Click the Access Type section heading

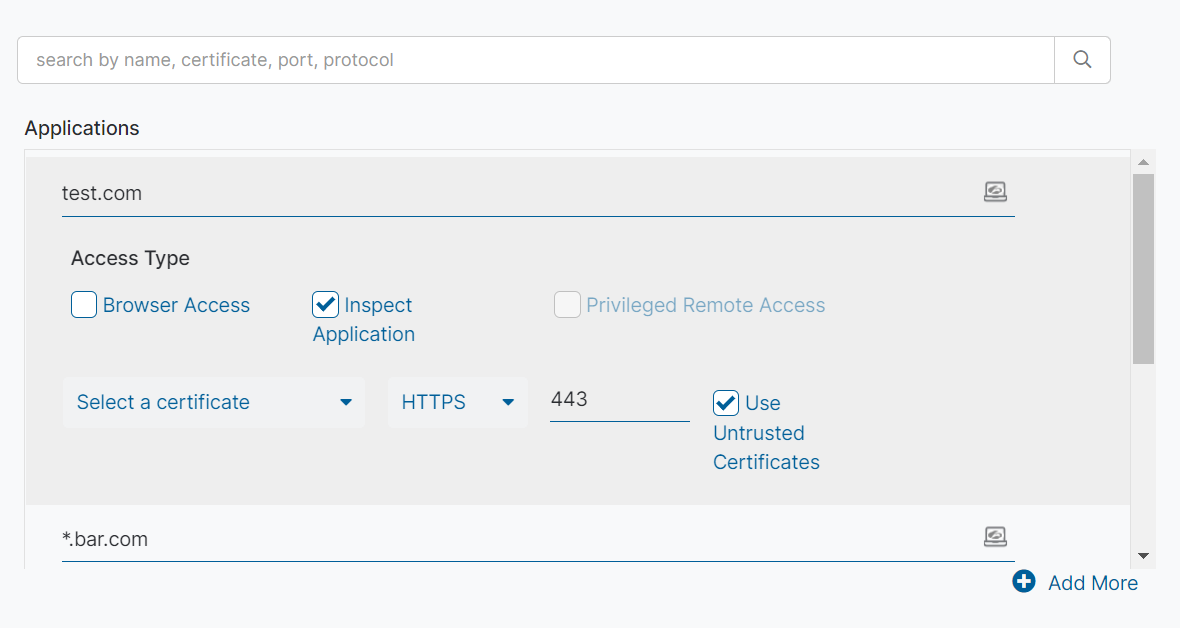(130, 258)
